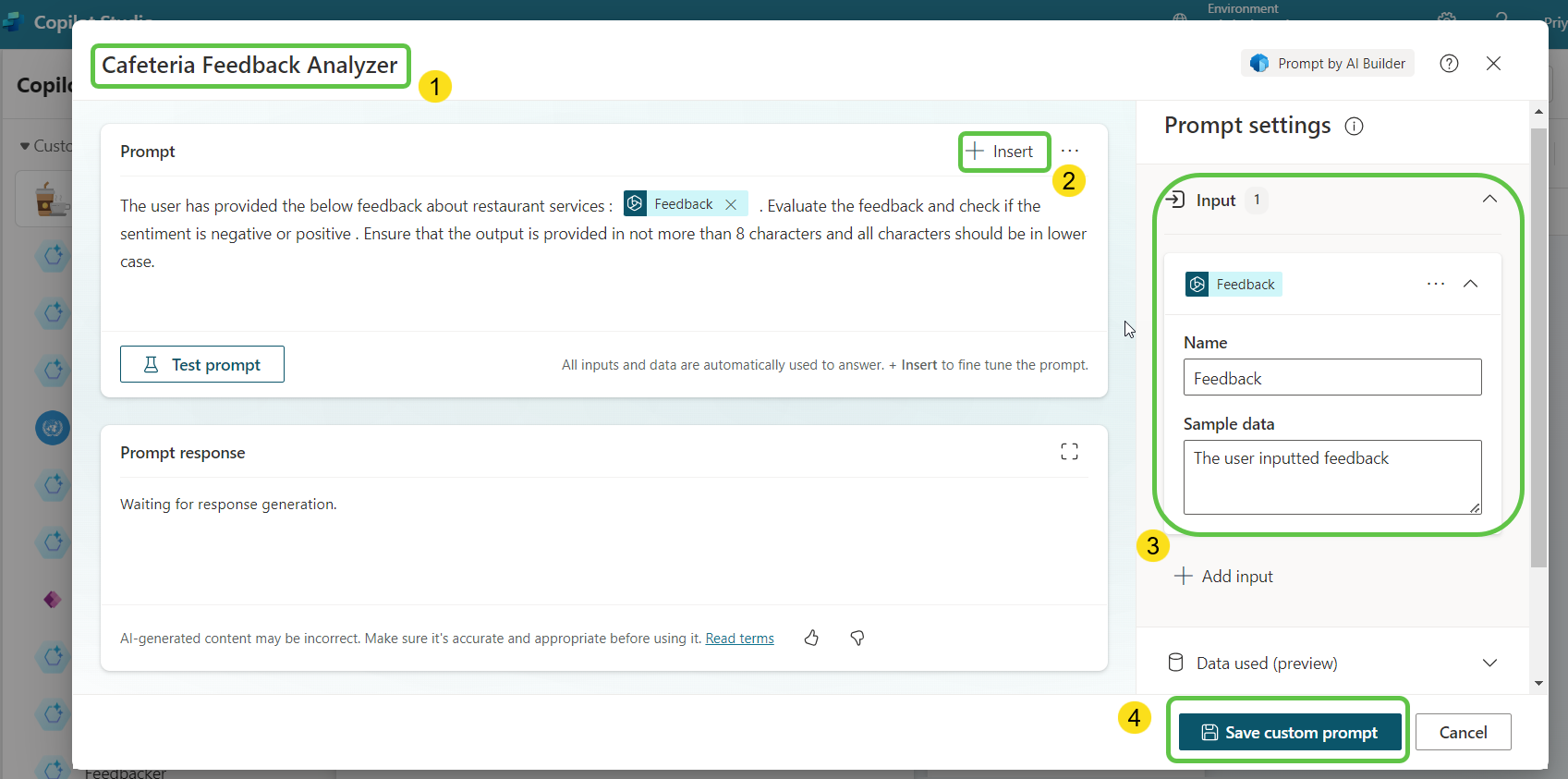
Task: Open Feedback input ellipsis options menu
Action: coord(1435,284)
